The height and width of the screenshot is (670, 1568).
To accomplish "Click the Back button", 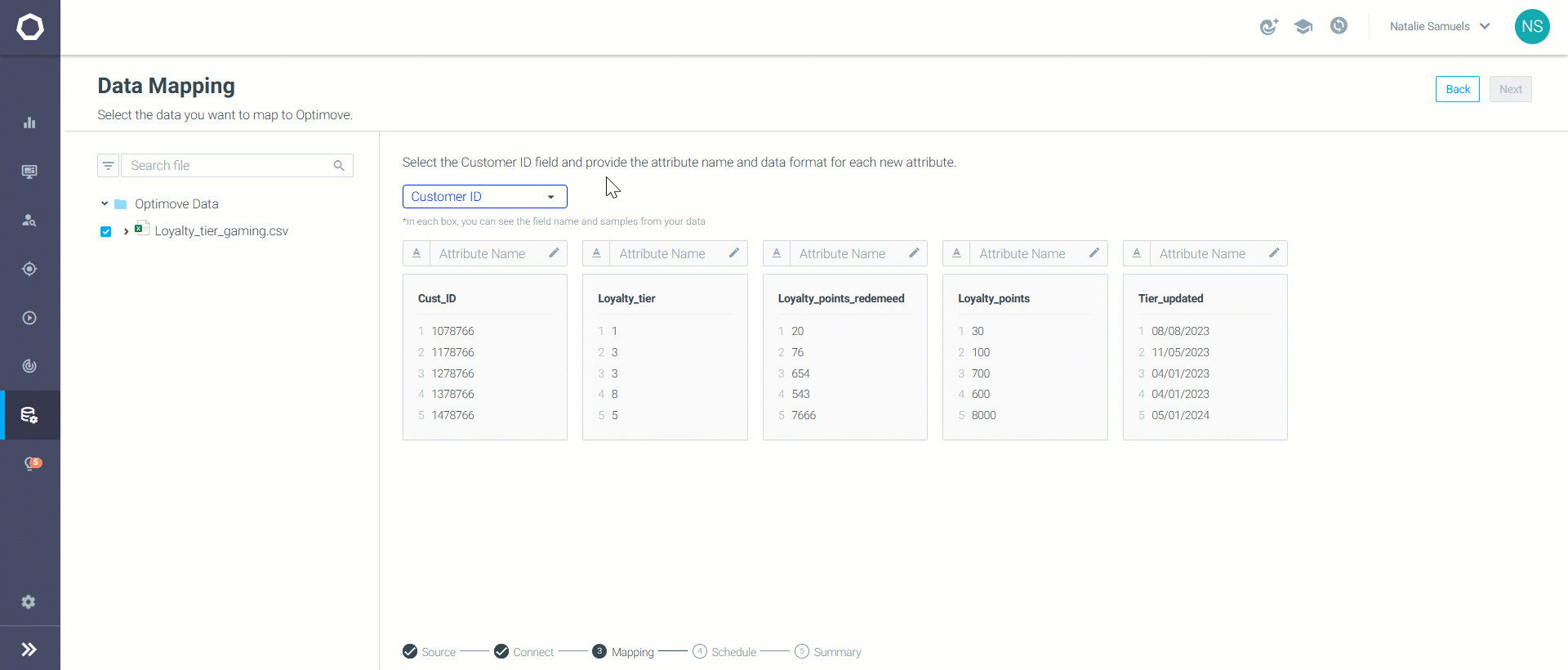I will [x=1458, y=89].
